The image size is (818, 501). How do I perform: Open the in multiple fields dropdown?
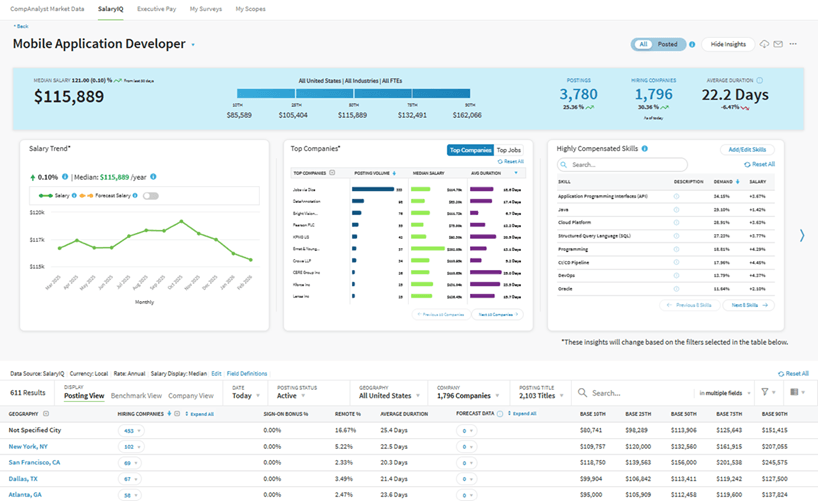(x=725, y=393)
